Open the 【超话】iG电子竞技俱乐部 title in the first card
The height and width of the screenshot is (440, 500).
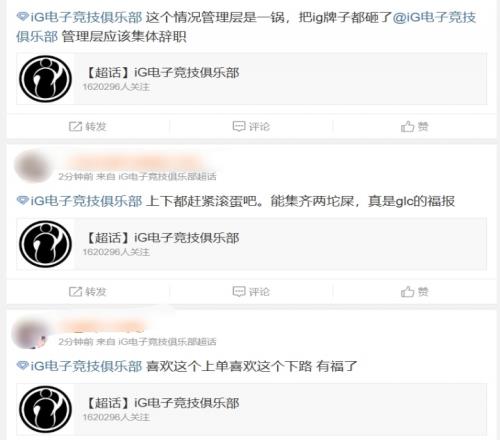161,72
